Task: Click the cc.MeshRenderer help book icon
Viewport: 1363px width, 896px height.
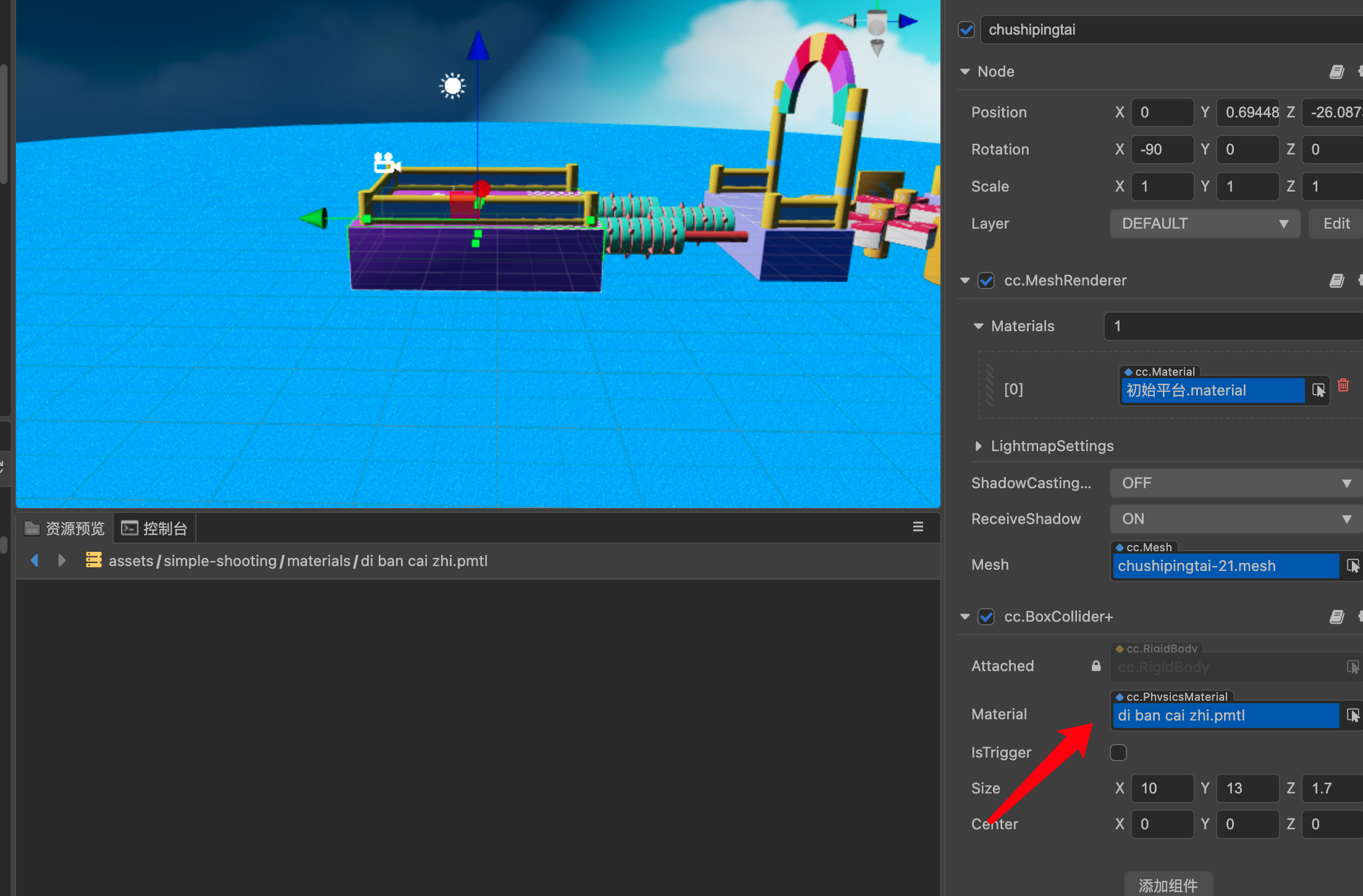Action: click(1336, 281)
